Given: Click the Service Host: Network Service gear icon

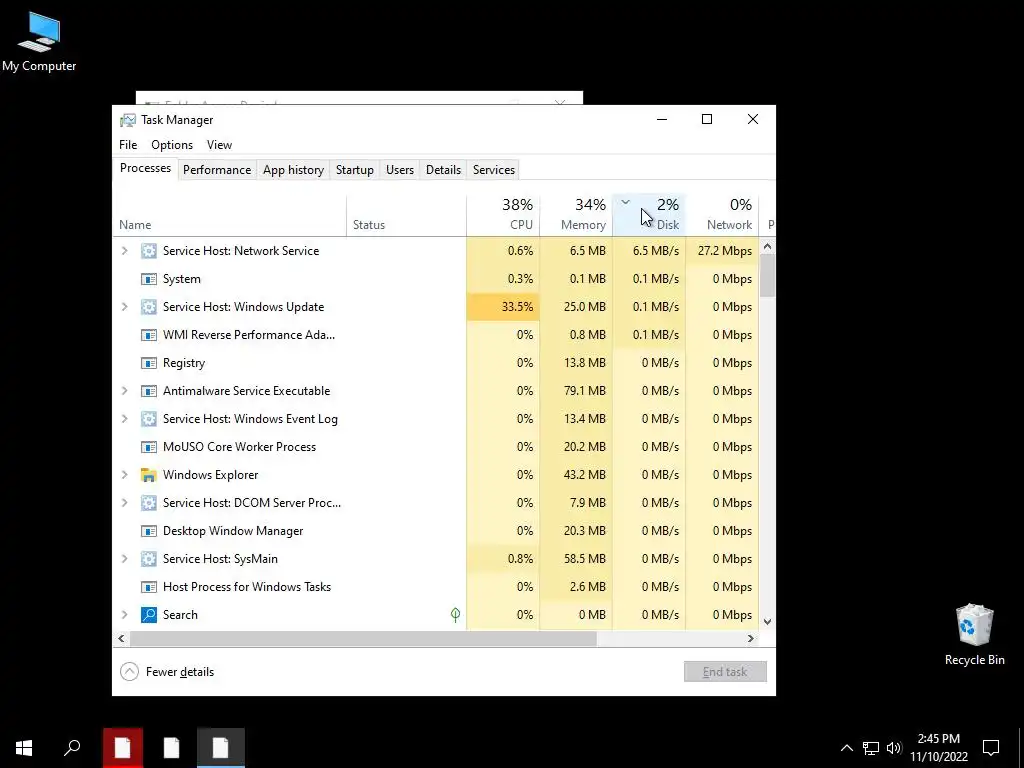Looking at the screenshot, I should point(149,251).
